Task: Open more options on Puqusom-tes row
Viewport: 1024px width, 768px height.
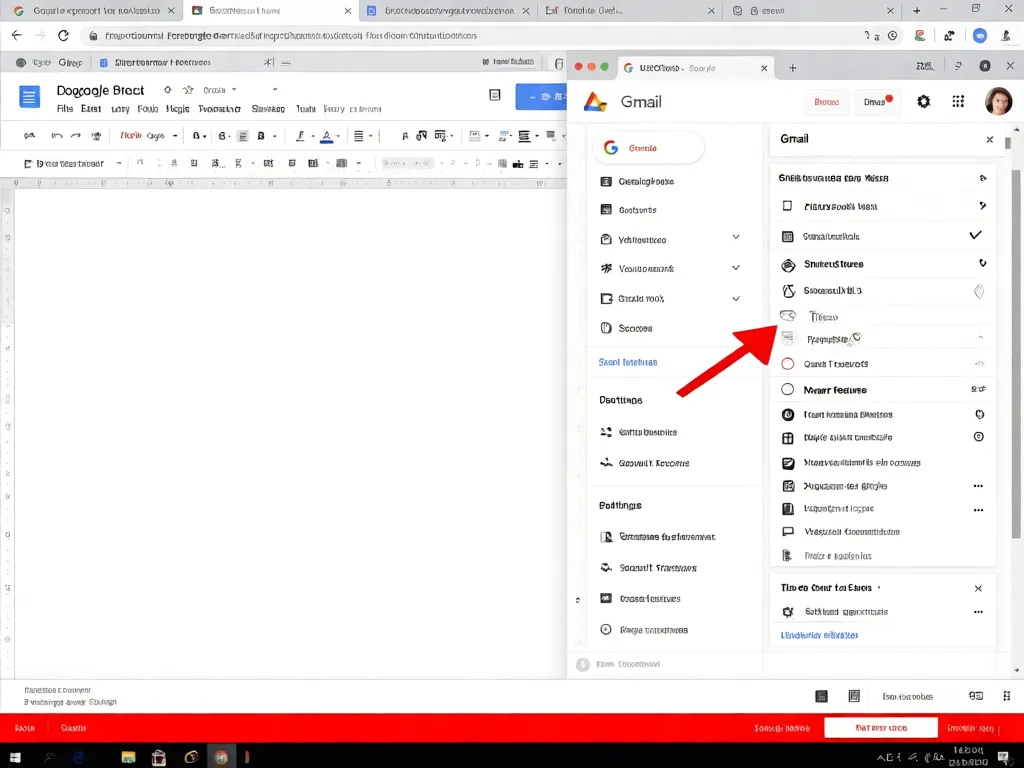Action: point(978,486)
